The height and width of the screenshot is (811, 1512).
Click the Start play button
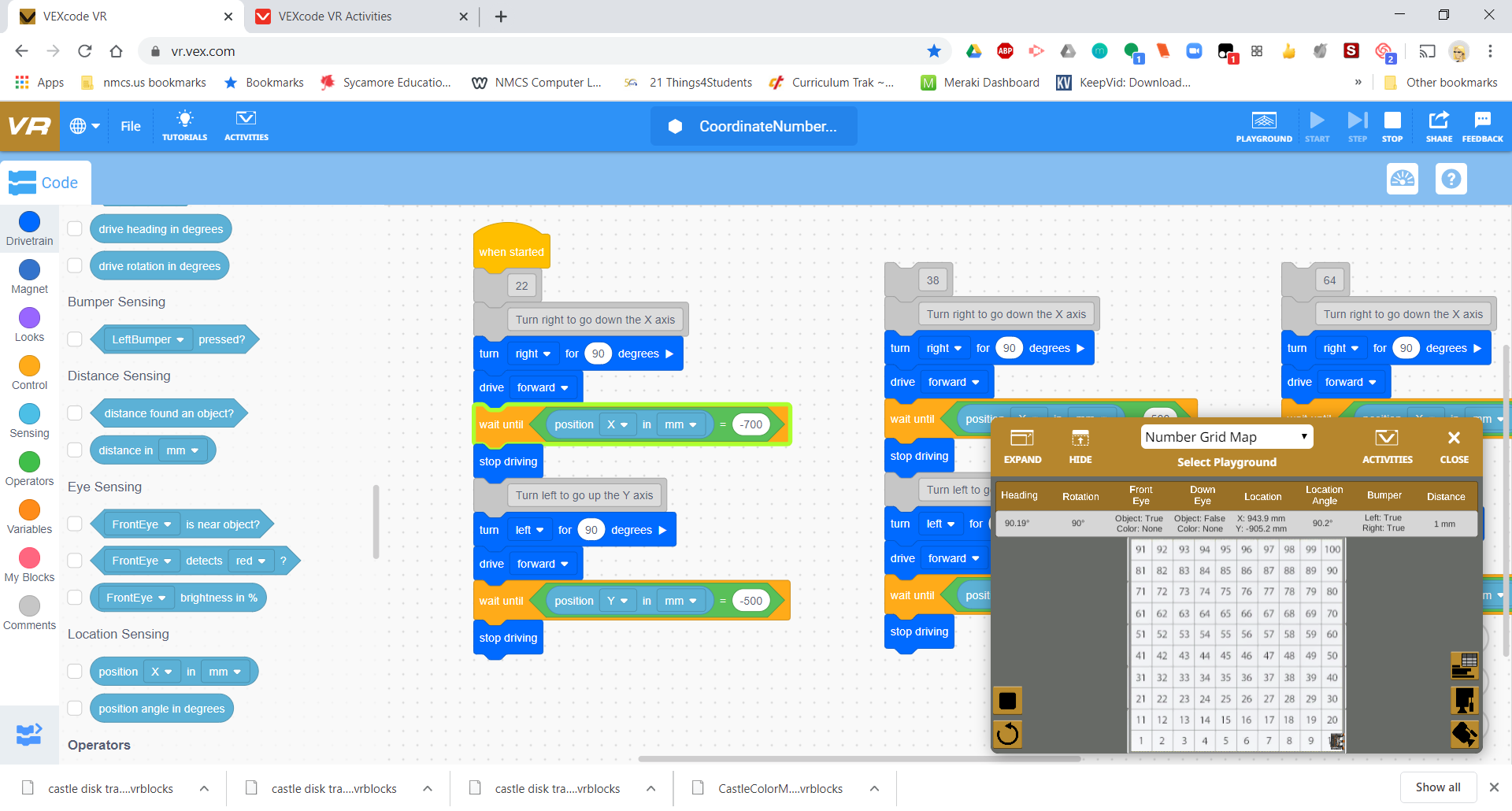tap(1317, 125)
